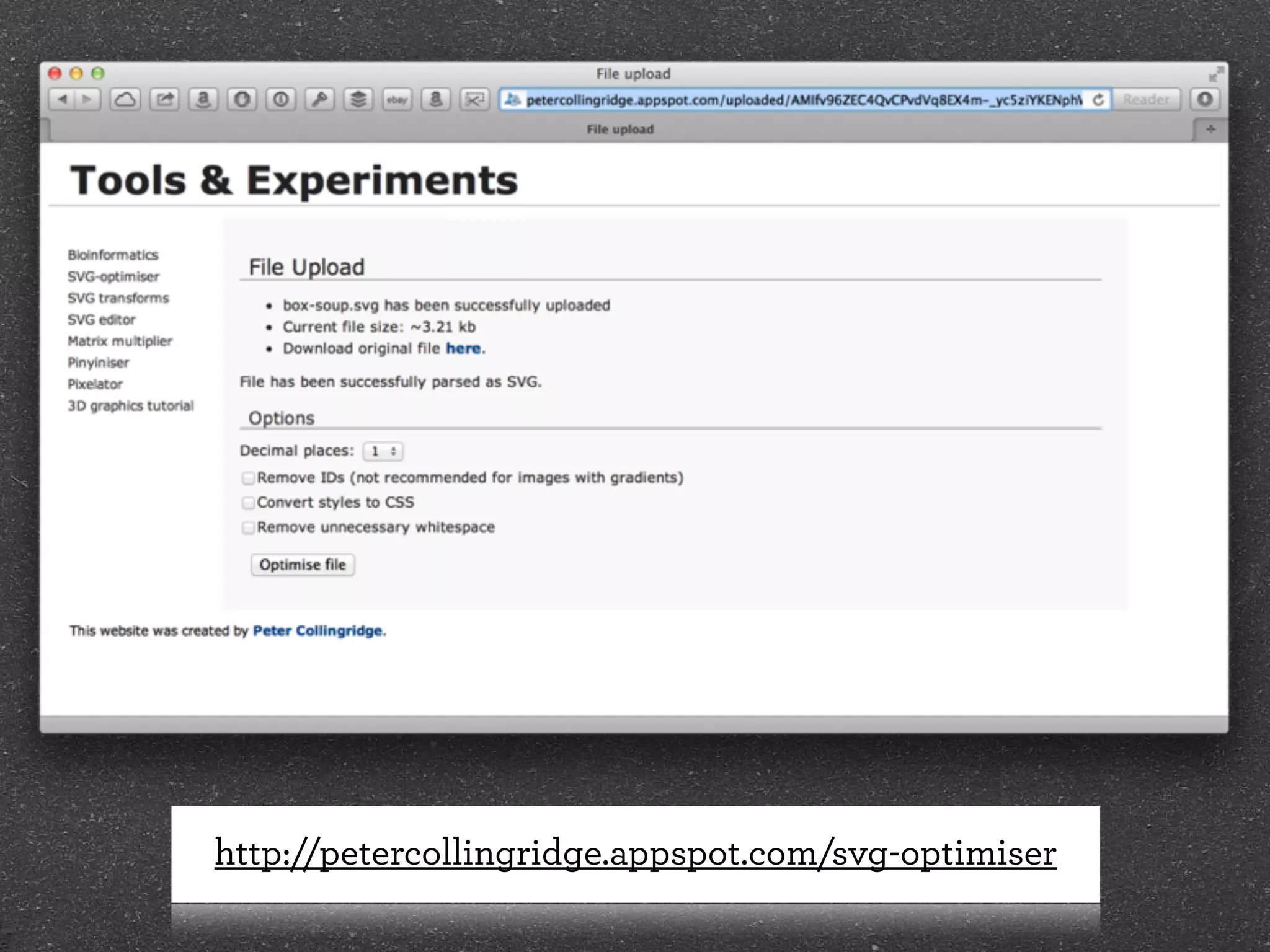1270x952 pixels.
Task: Tick Remove IDs checkbox
Action: (248, 478)
